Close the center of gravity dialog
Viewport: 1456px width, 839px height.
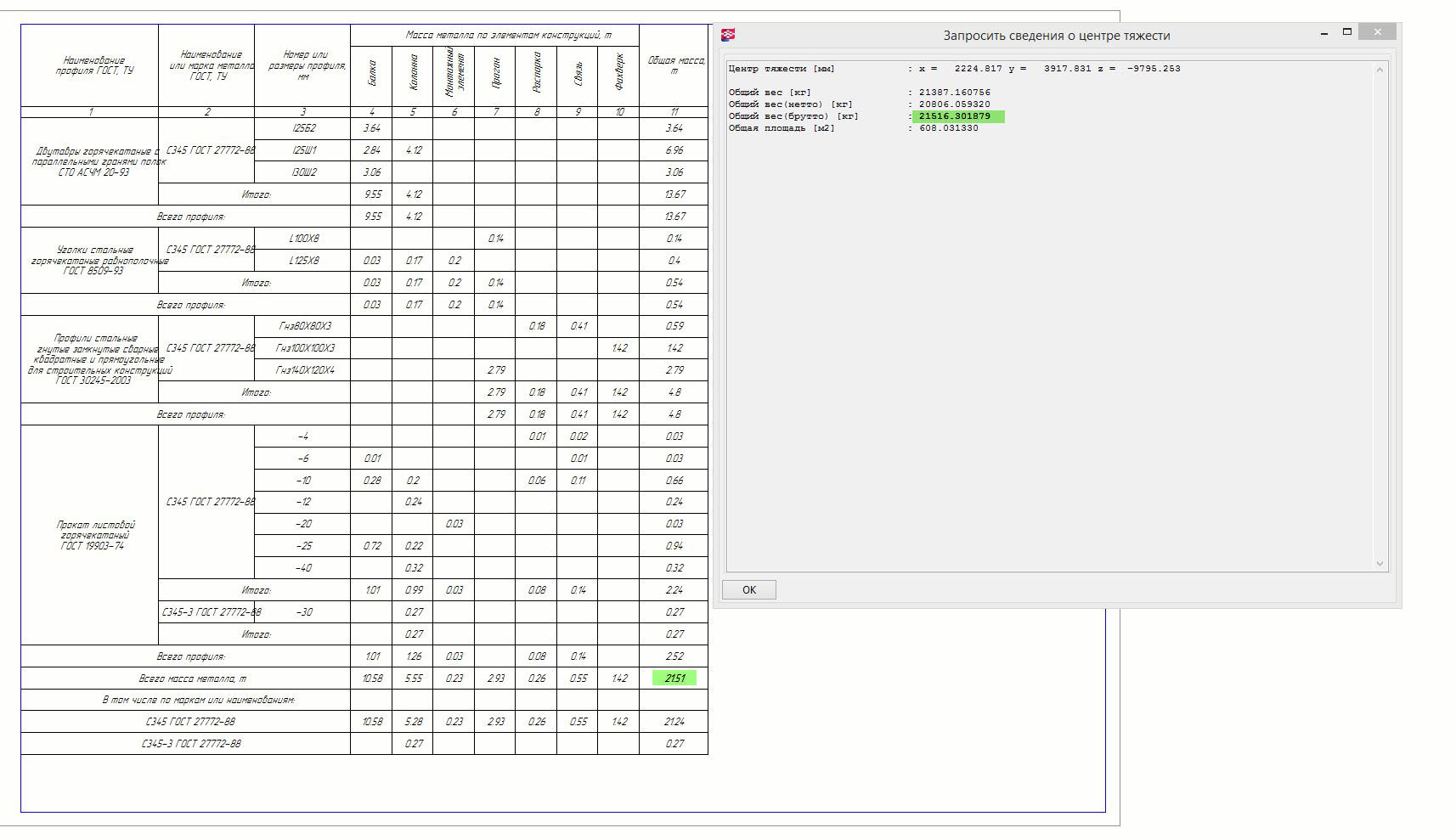click(x=1376, y=32)
